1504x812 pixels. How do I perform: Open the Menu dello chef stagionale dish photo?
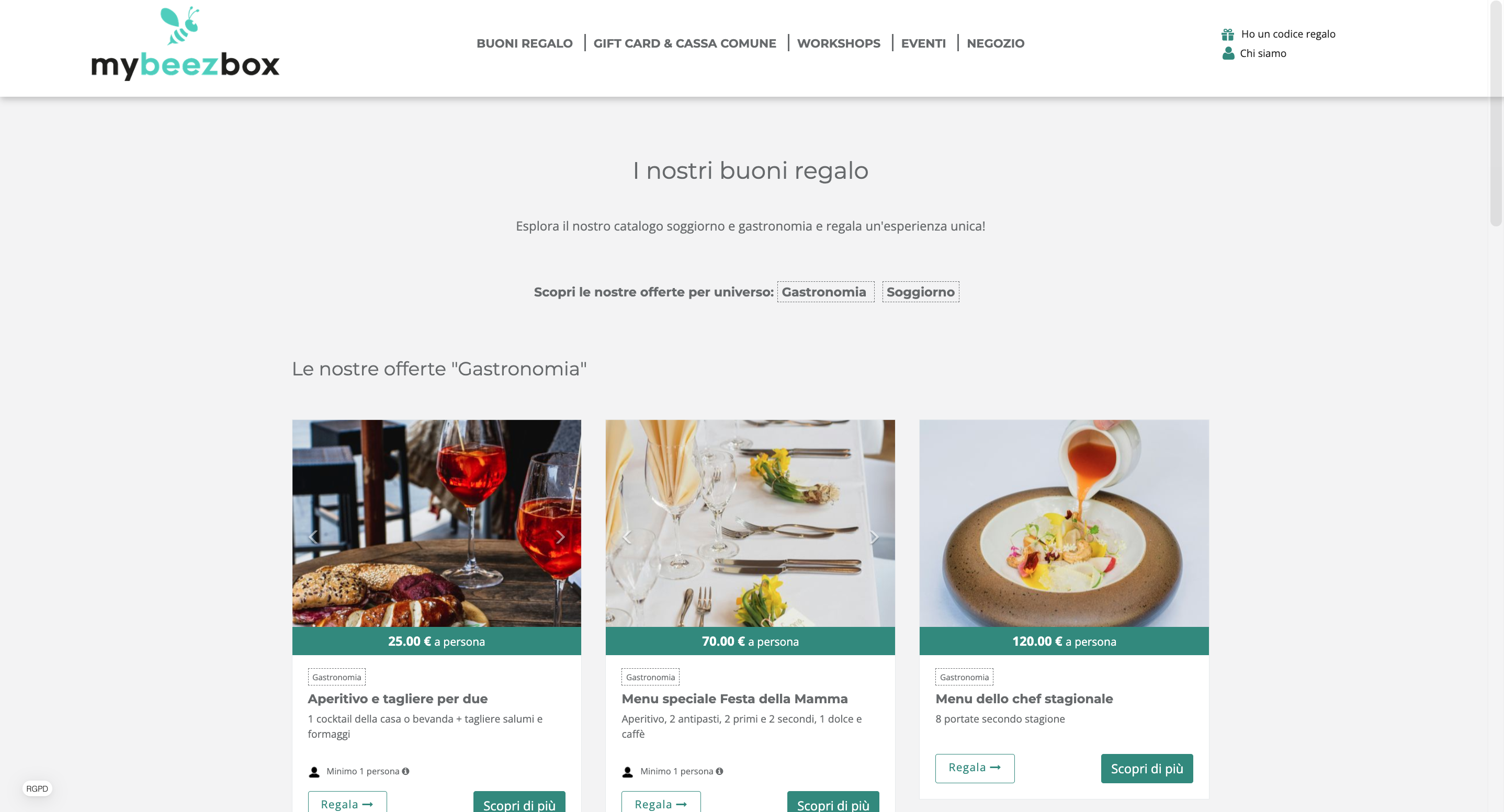(x=1064, y=523)
